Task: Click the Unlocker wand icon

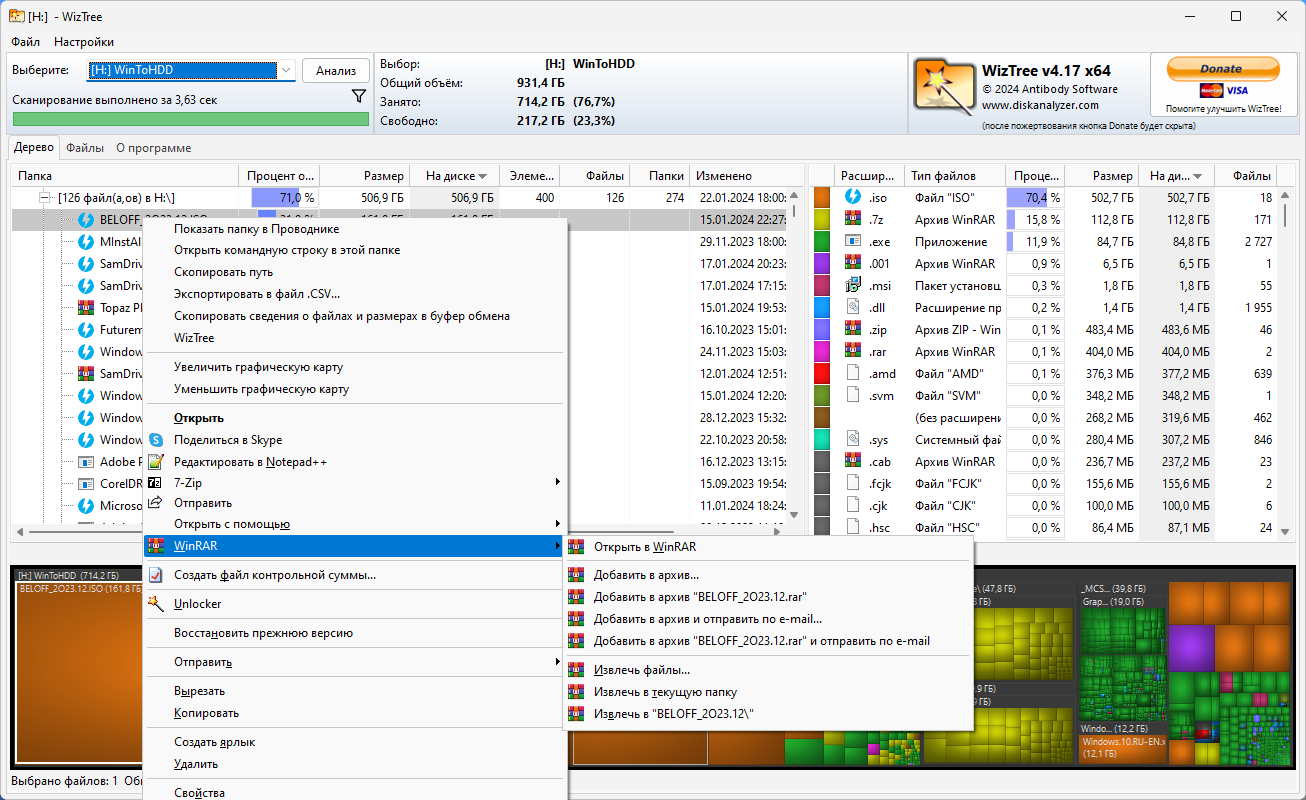Action: point(155,604)
